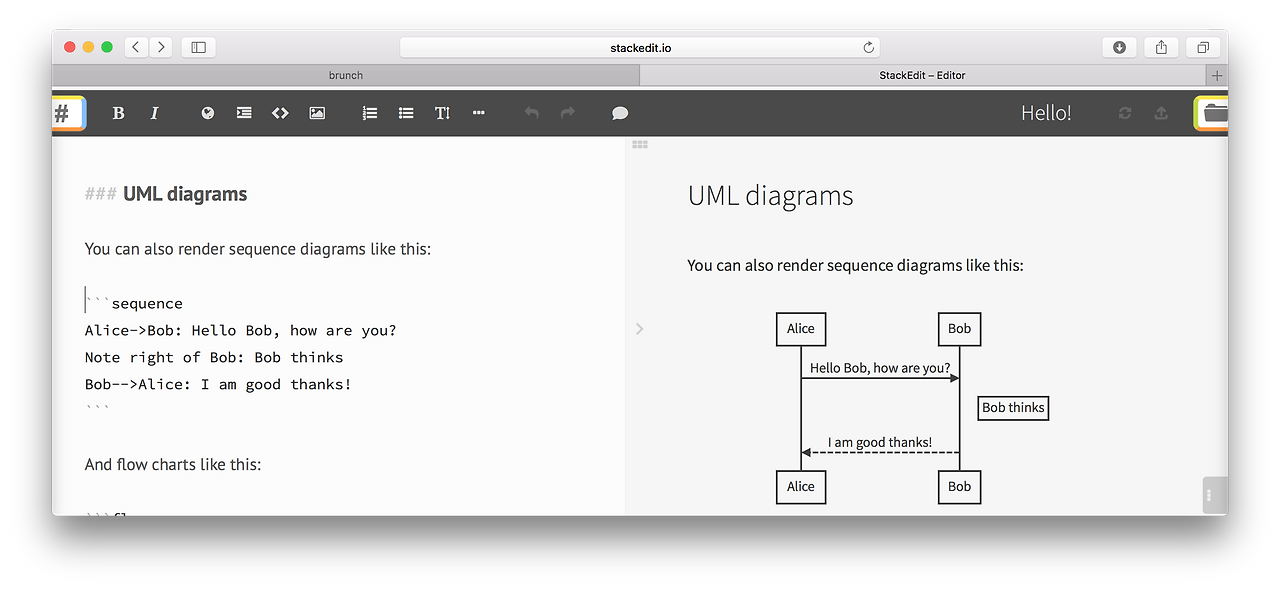This screenshot has height=590, width=1280.
Task: Click the 'Note right of Bob' line
Action: coord(214,357)
